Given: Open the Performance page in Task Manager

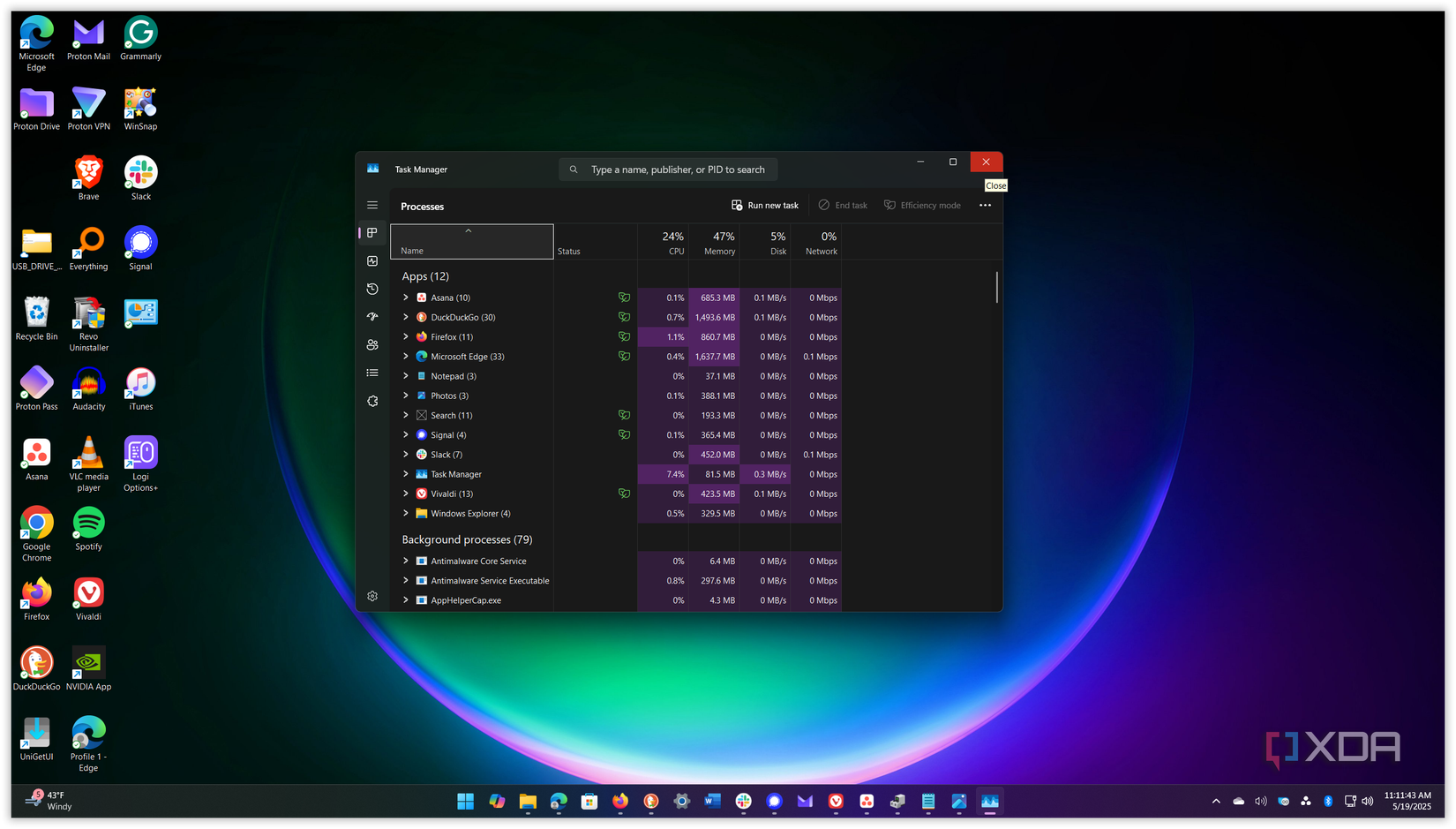Looking at the screenshot, I should click(372, 260).
